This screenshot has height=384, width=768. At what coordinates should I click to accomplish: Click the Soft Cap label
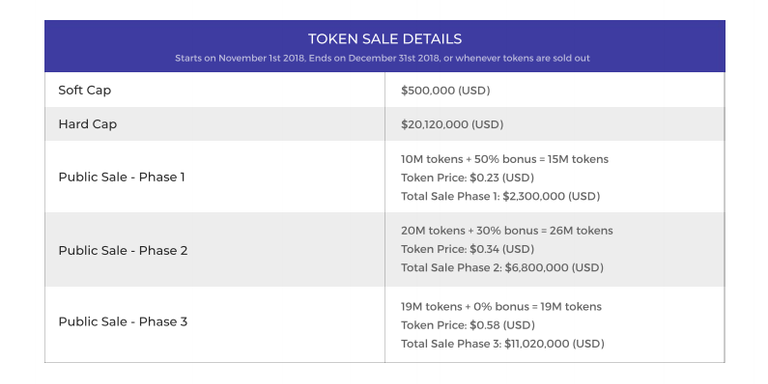(85, 91)
